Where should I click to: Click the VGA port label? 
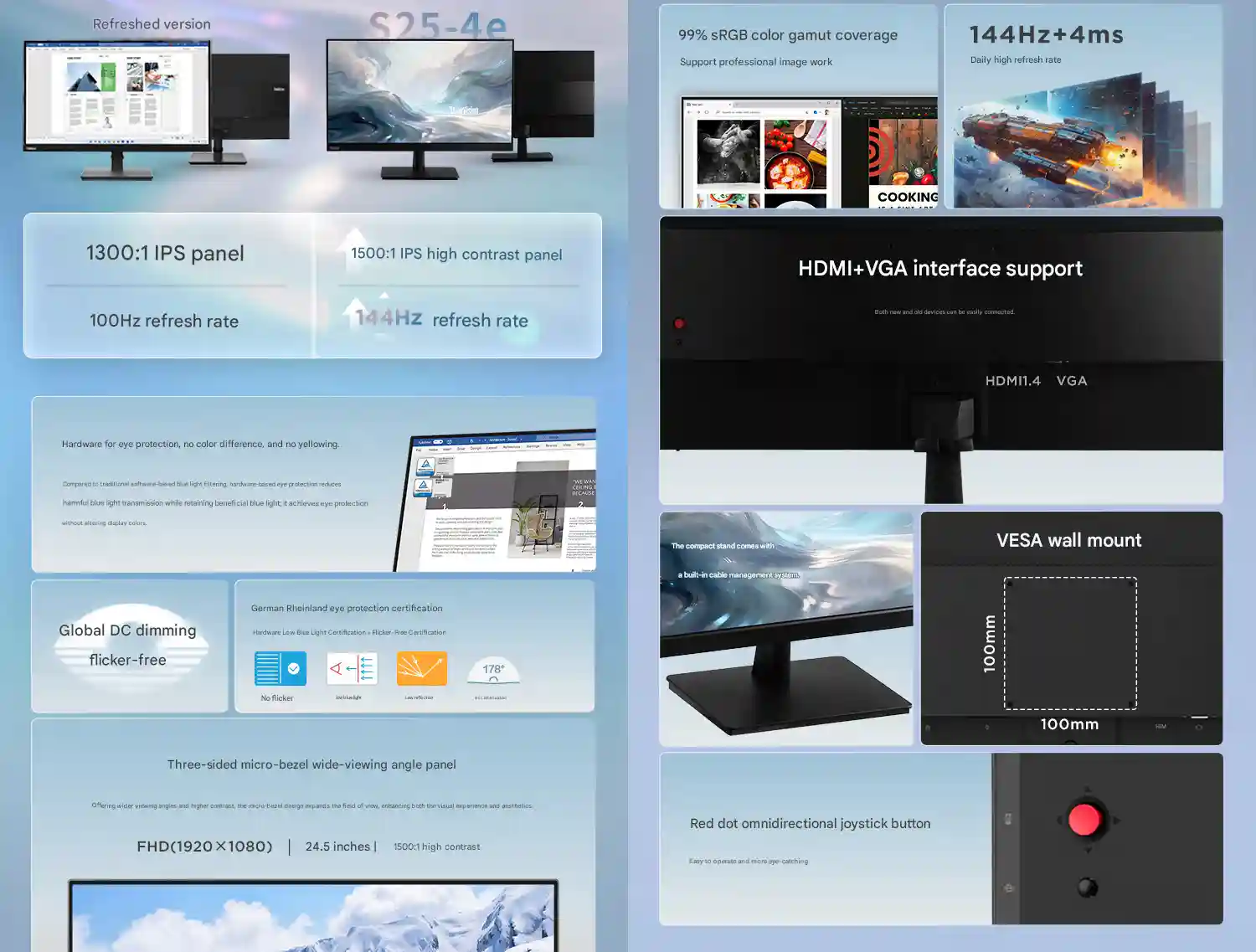[1071, 381]
